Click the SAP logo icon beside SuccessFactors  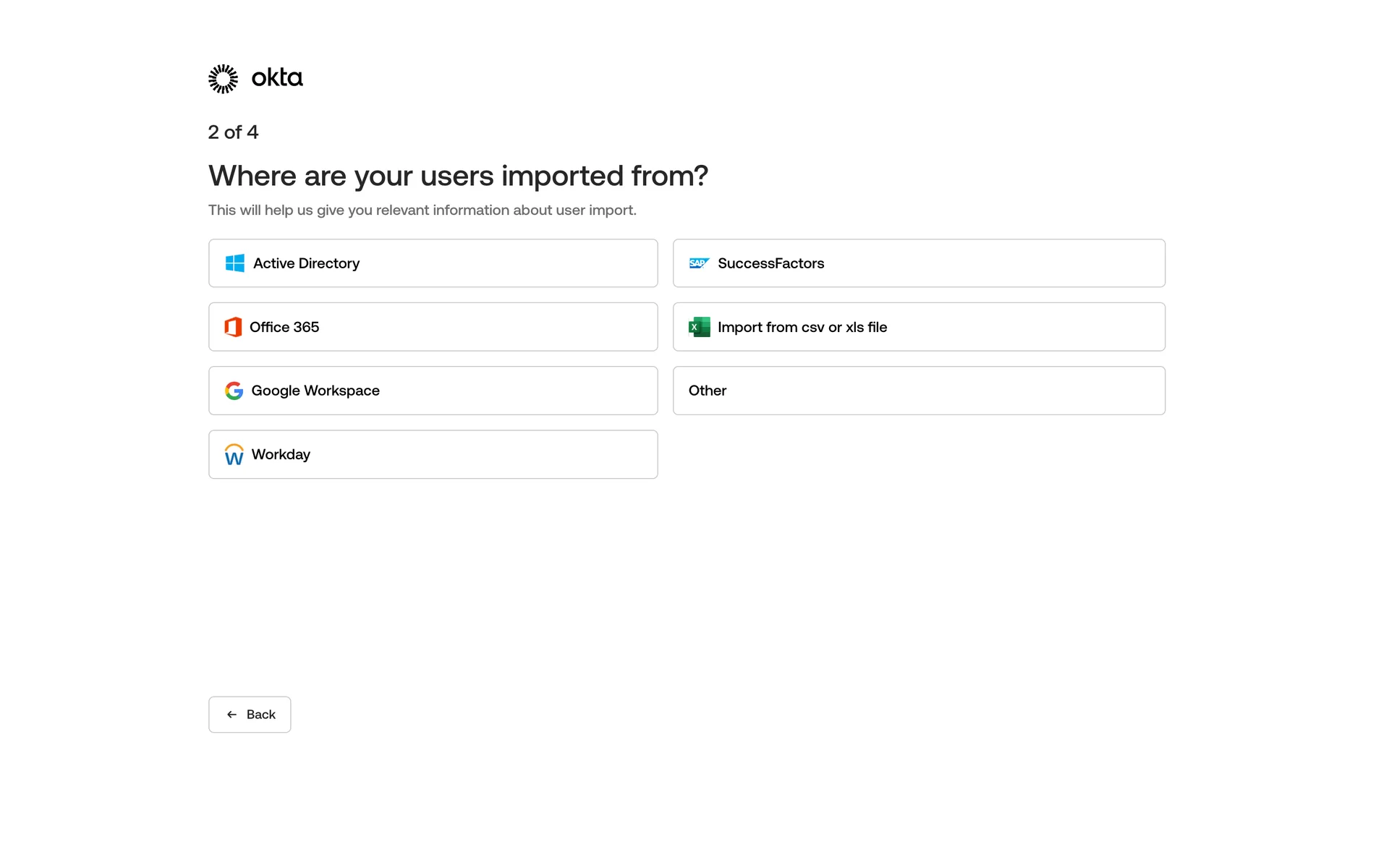(x=699, y=263)
